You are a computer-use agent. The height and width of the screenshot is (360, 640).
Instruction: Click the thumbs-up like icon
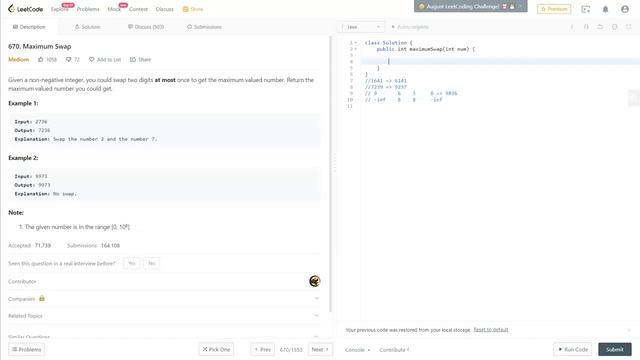(40, 60)
